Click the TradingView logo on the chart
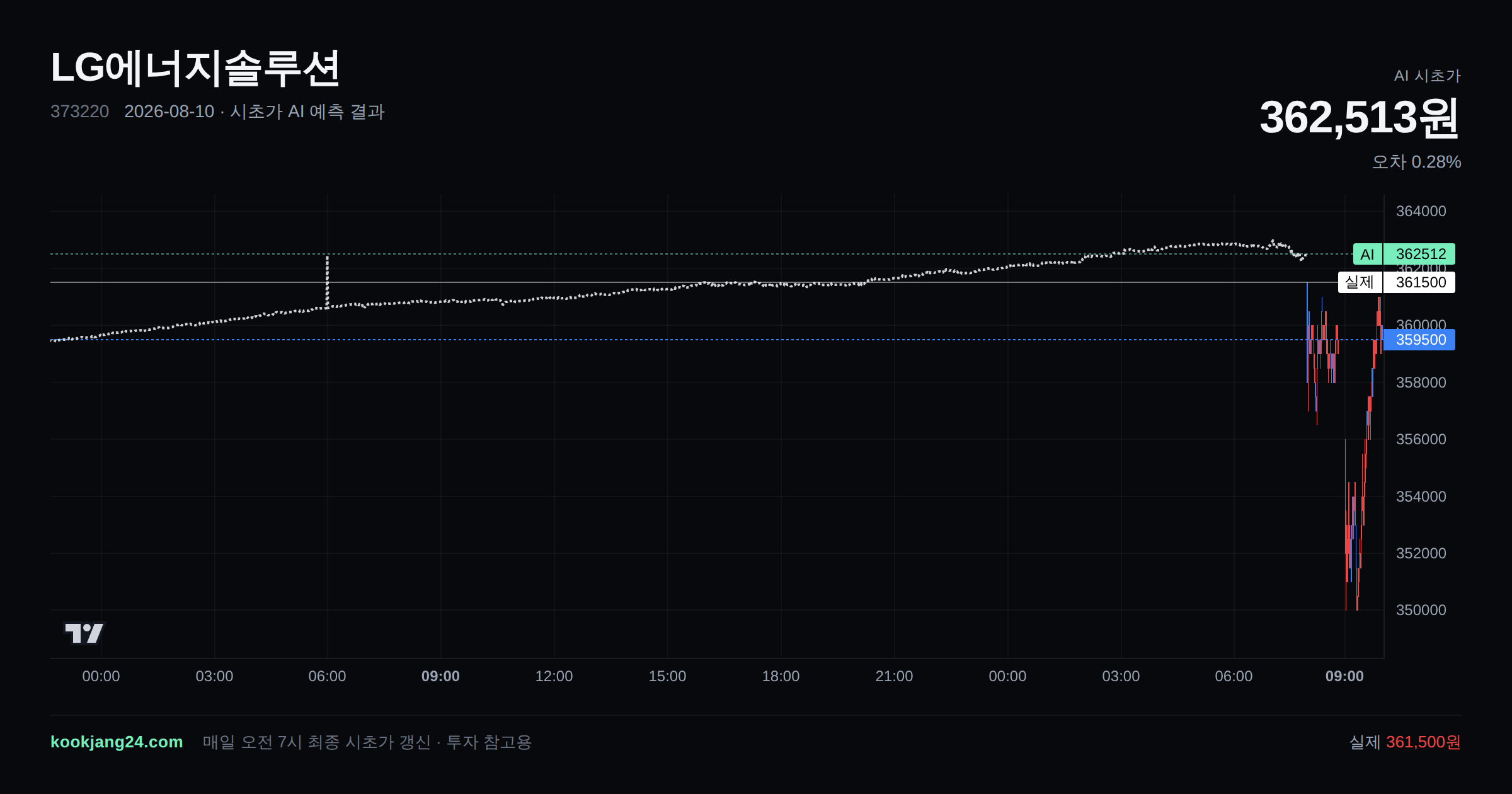The height and width of the screenshot is (794, 1512). (x=84, y=633)
